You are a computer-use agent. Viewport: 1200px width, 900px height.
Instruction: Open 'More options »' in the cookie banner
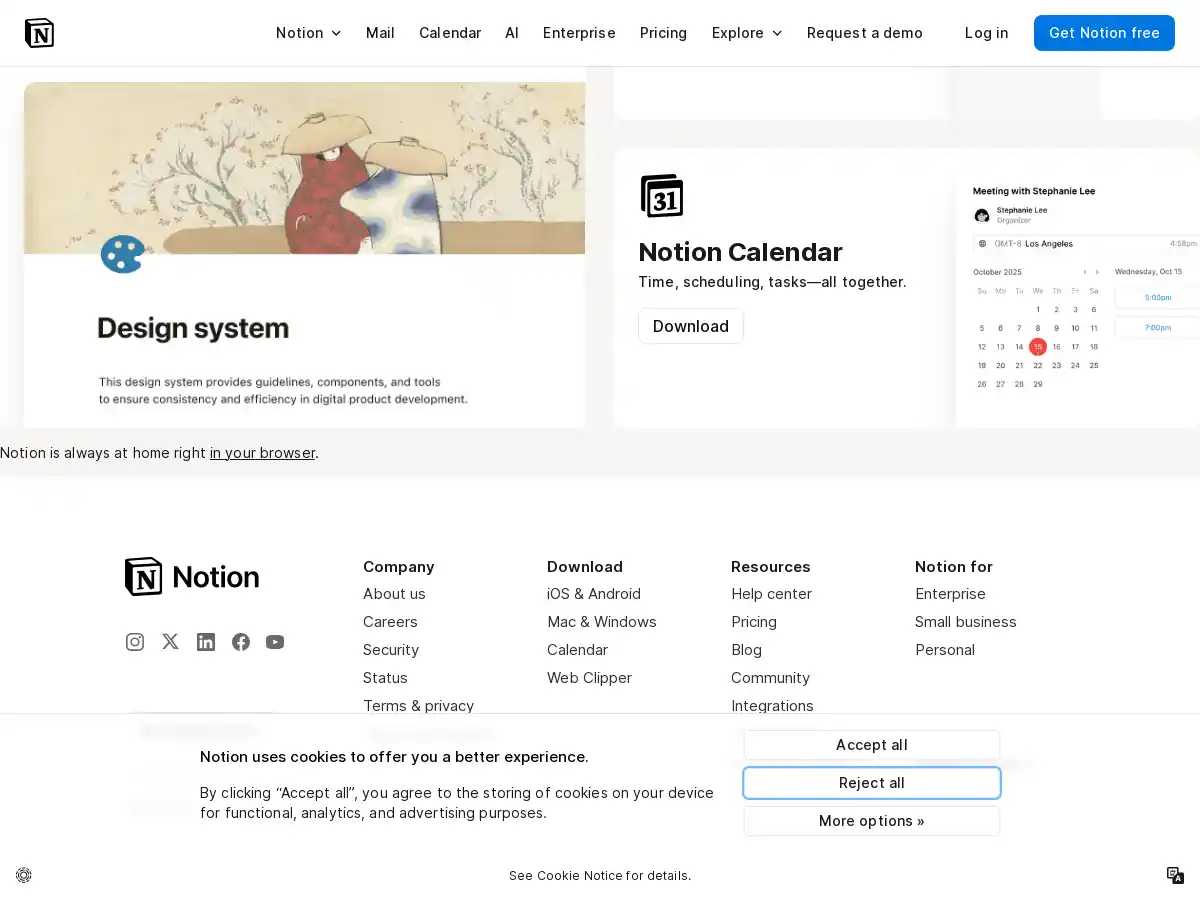tap(871, 820)
